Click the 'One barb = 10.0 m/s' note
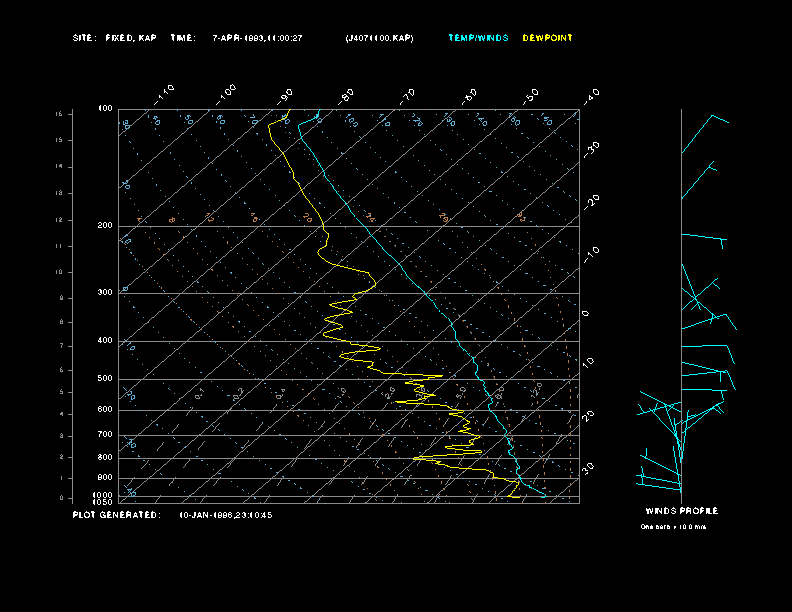Screen dimensions: 792x612 (674, 526)
